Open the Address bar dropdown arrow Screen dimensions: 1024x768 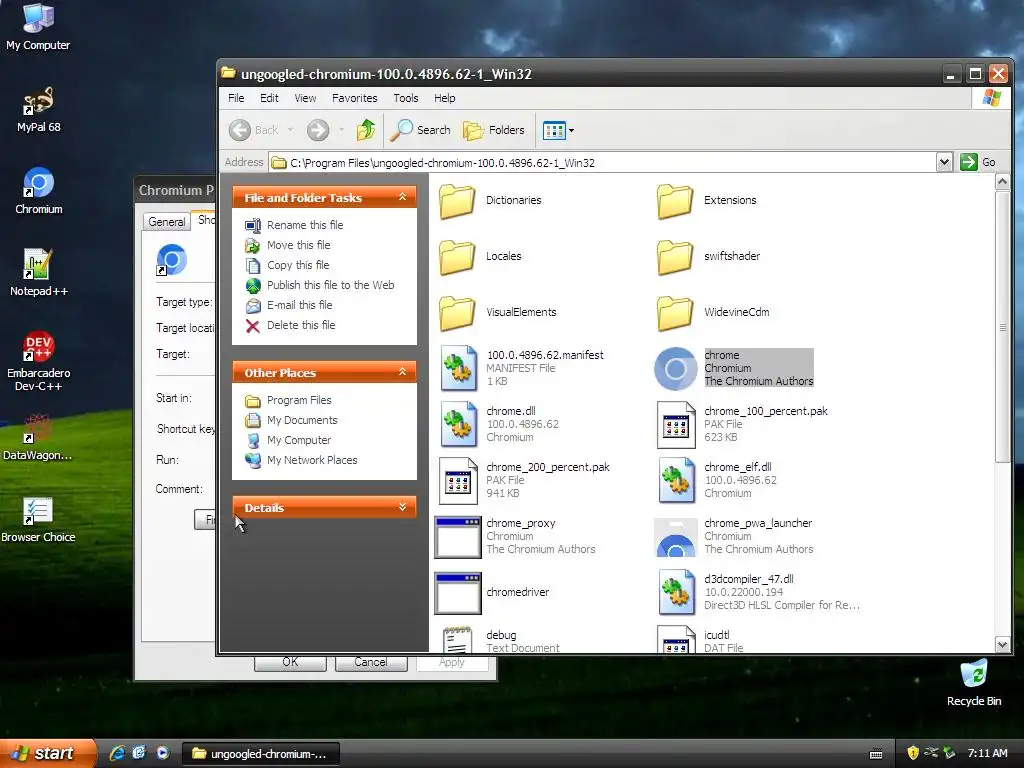(944, 162)
